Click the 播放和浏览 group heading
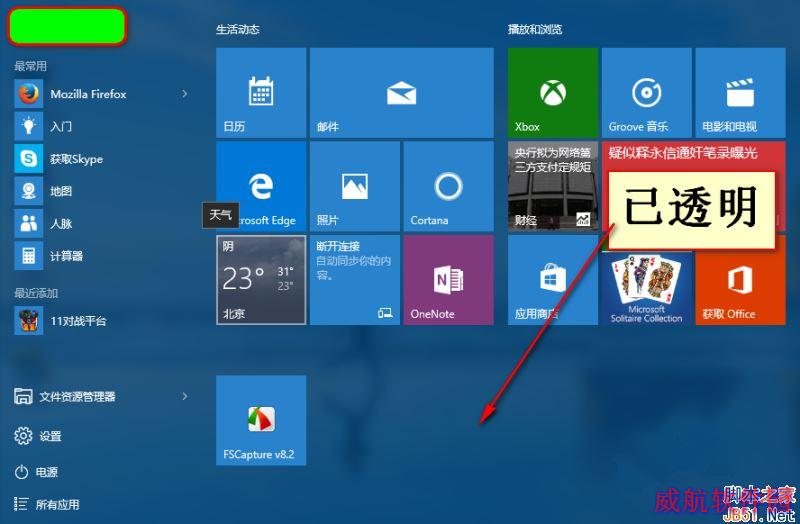Screen dimensions: 800x524 point(535,30)
